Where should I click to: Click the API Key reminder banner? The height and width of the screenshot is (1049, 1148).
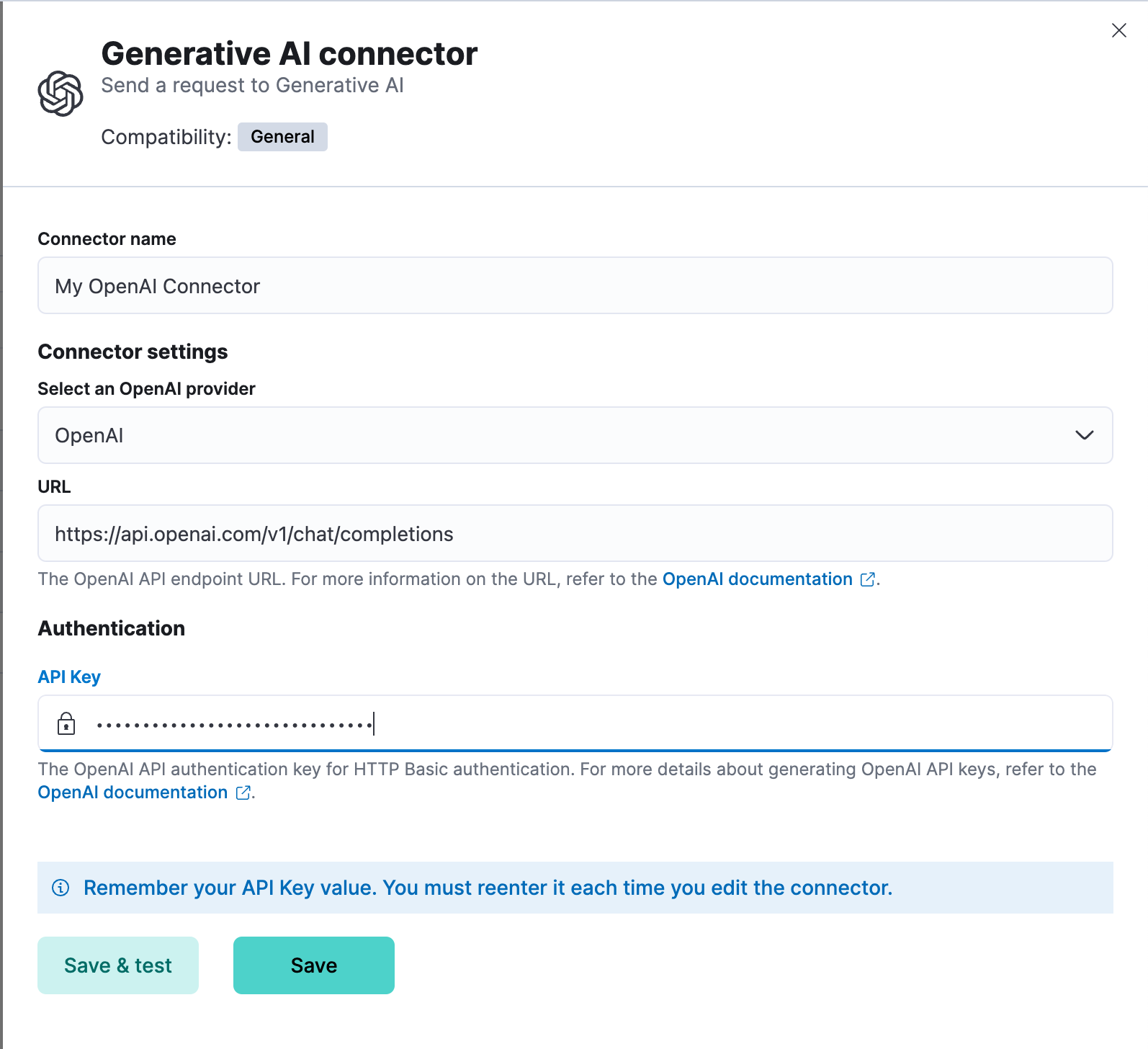575,888
